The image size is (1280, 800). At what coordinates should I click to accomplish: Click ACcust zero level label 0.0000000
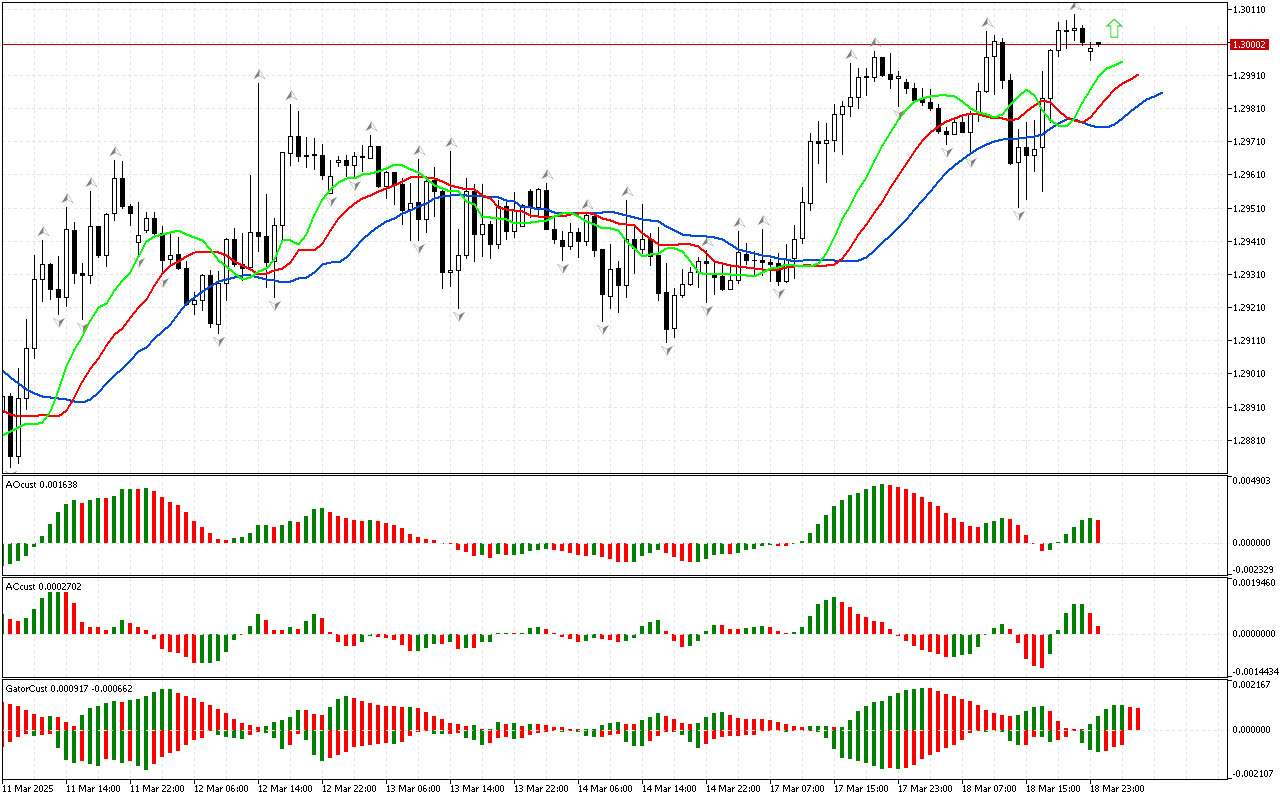(1254, 634)
